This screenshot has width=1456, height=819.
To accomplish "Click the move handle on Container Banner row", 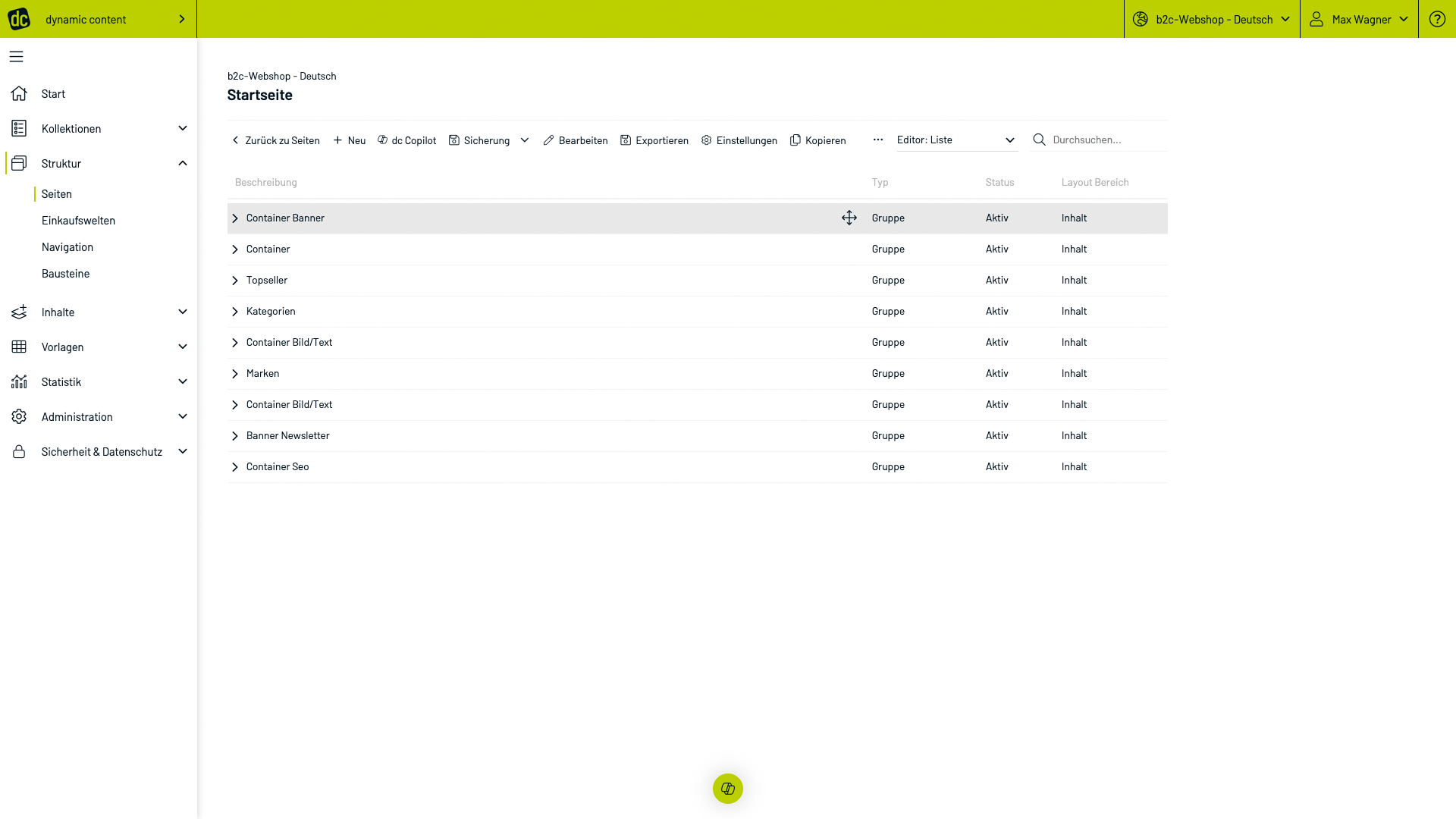I will coord(849,218).
